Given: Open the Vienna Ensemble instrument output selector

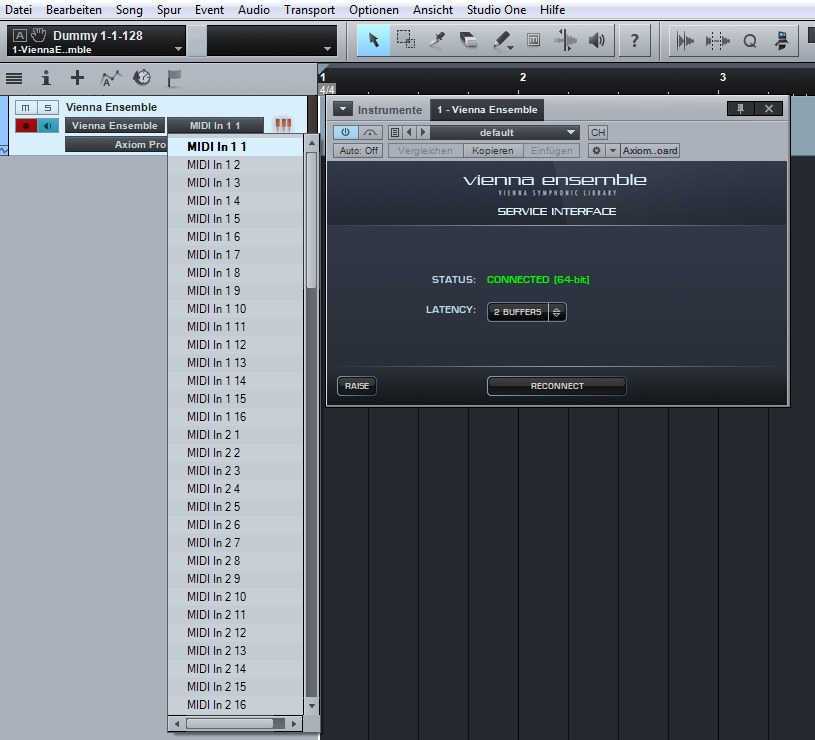Looking at the screenshot, I should pos(114,125).
